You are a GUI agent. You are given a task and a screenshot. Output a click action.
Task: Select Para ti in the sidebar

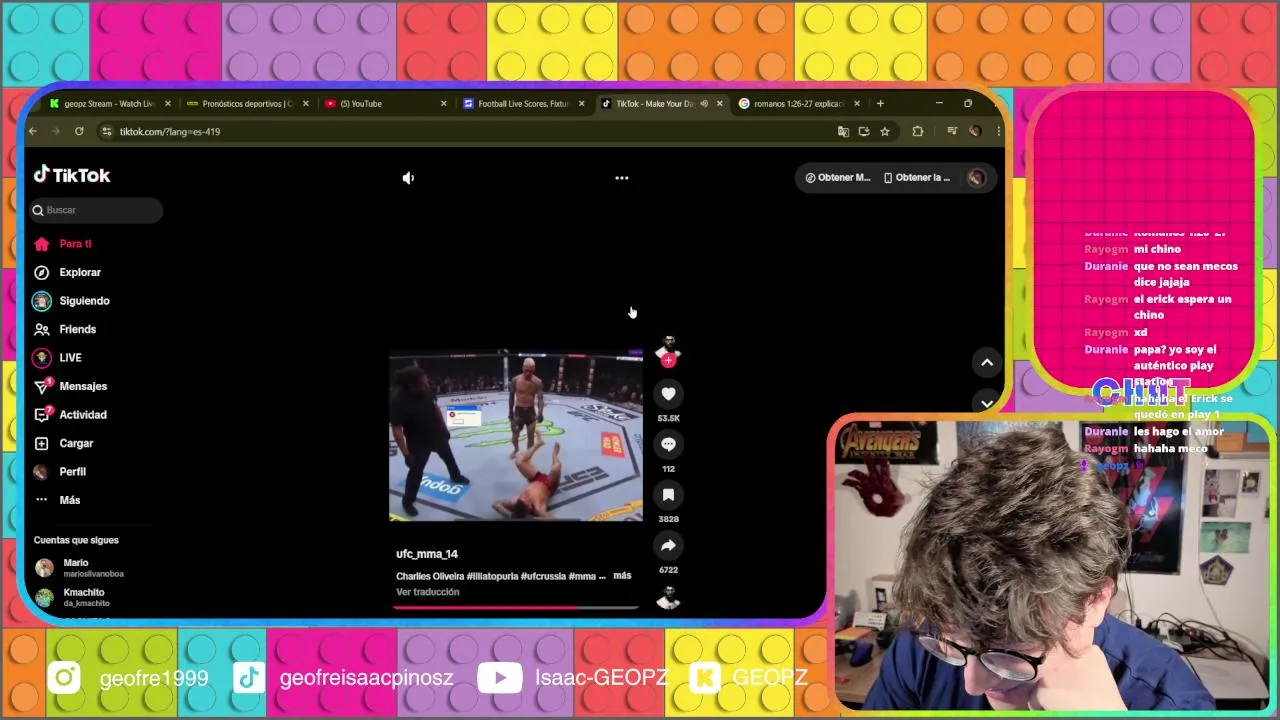coord(75,244)
